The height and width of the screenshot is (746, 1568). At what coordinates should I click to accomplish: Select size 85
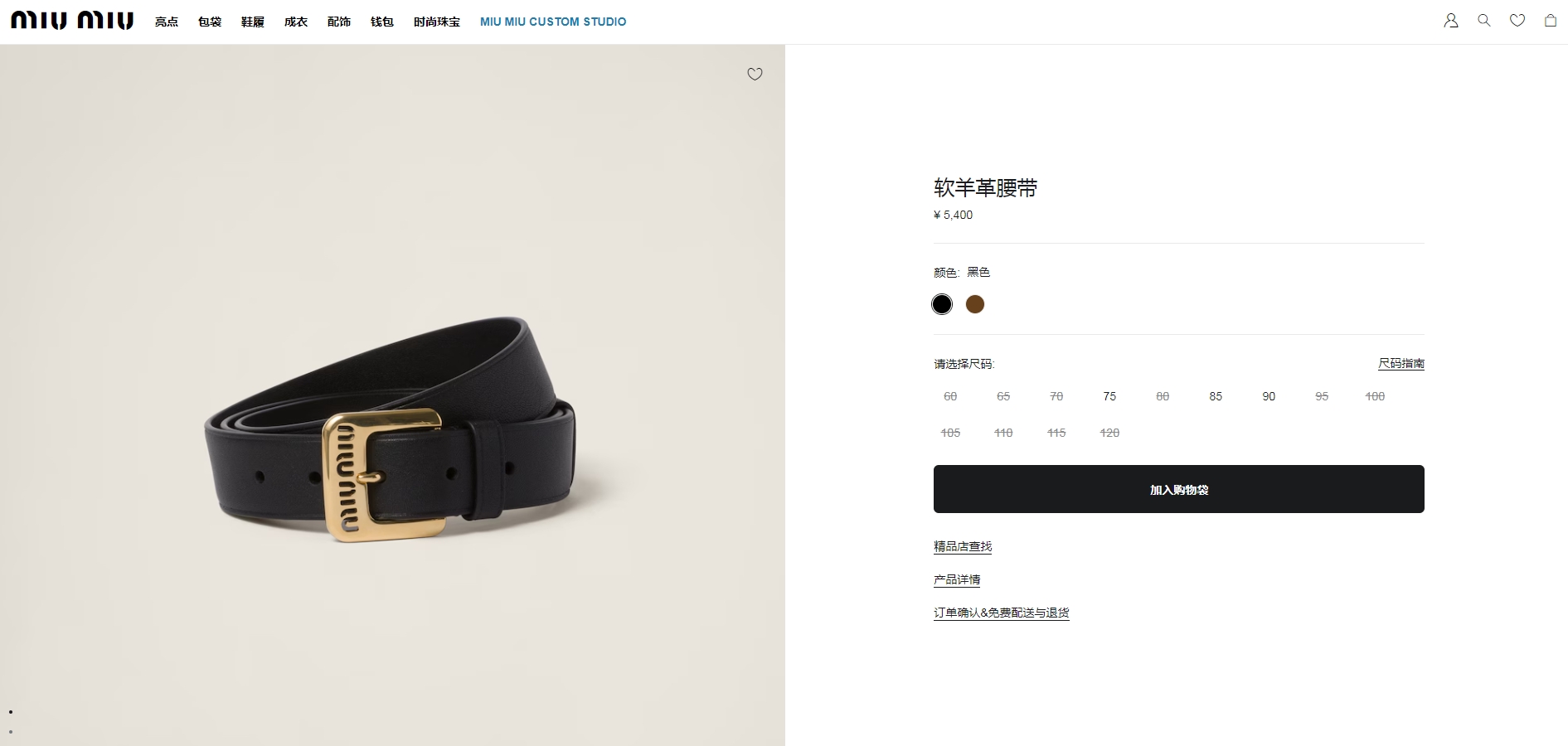tap(1216, 396)
